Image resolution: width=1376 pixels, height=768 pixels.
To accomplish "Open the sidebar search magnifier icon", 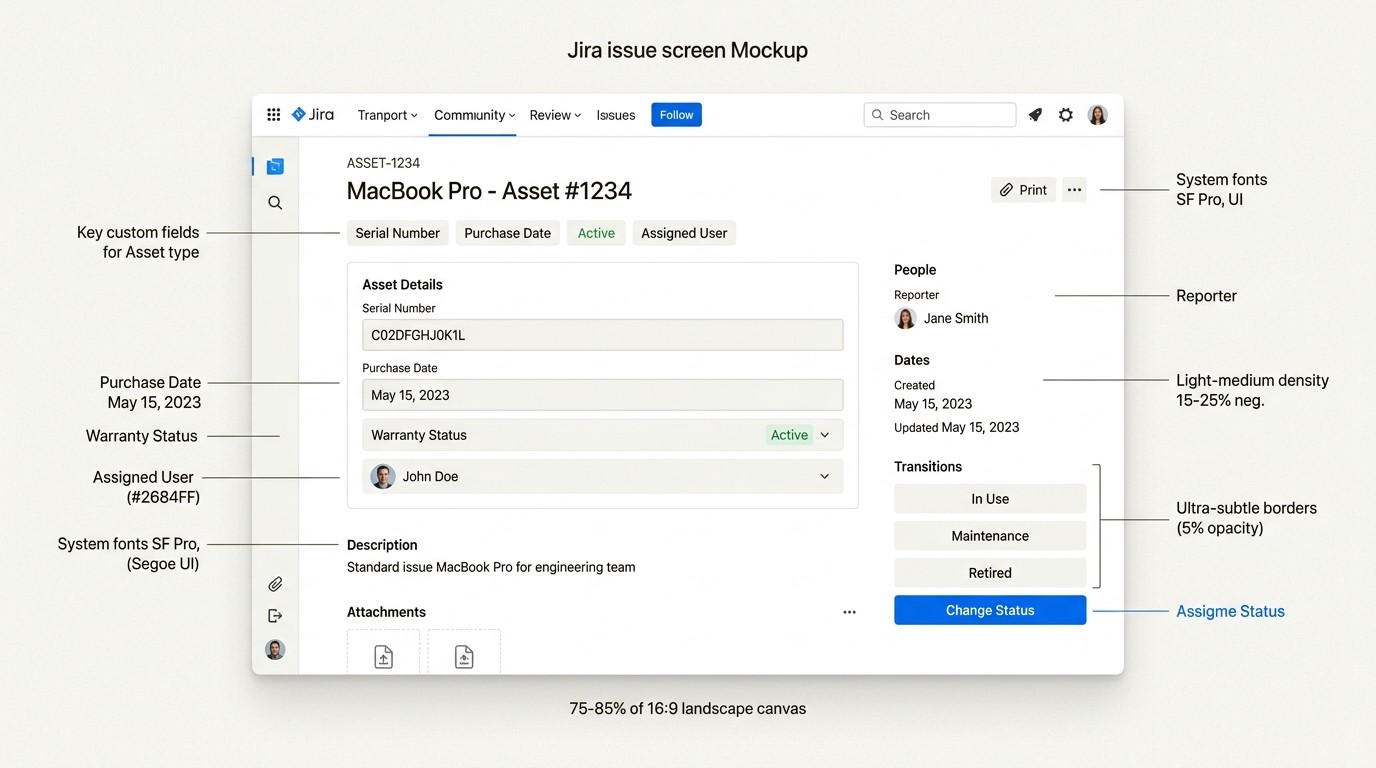I will [275, 202].
